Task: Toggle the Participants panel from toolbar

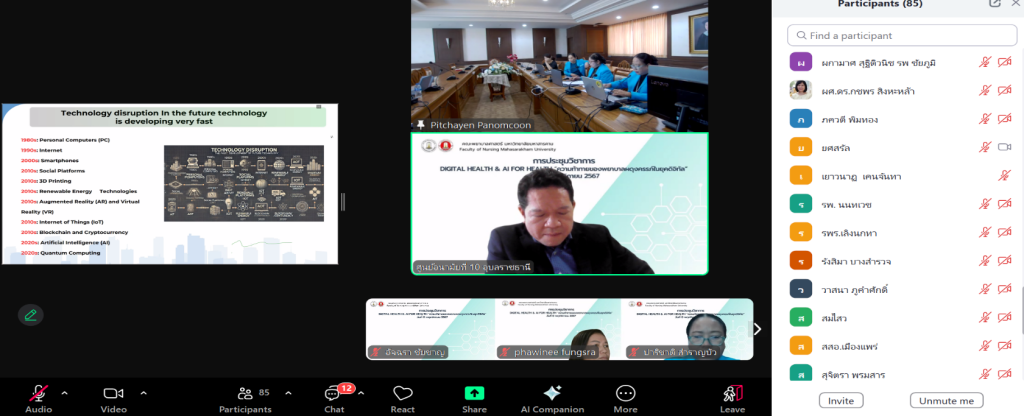Action: coord(245,398)
